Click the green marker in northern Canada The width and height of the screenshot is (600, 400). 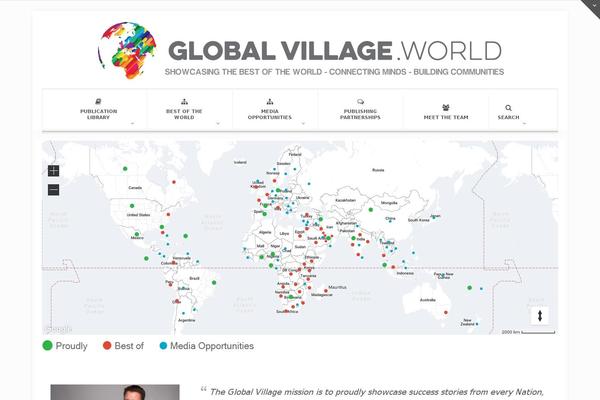[x=125, y=168]
